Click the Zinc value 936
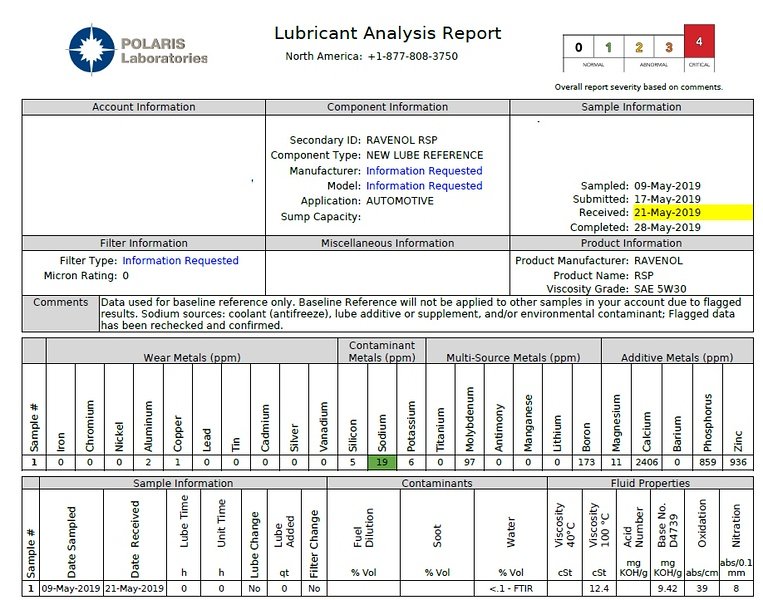This screenshot has height=600, width=763. 738,462
